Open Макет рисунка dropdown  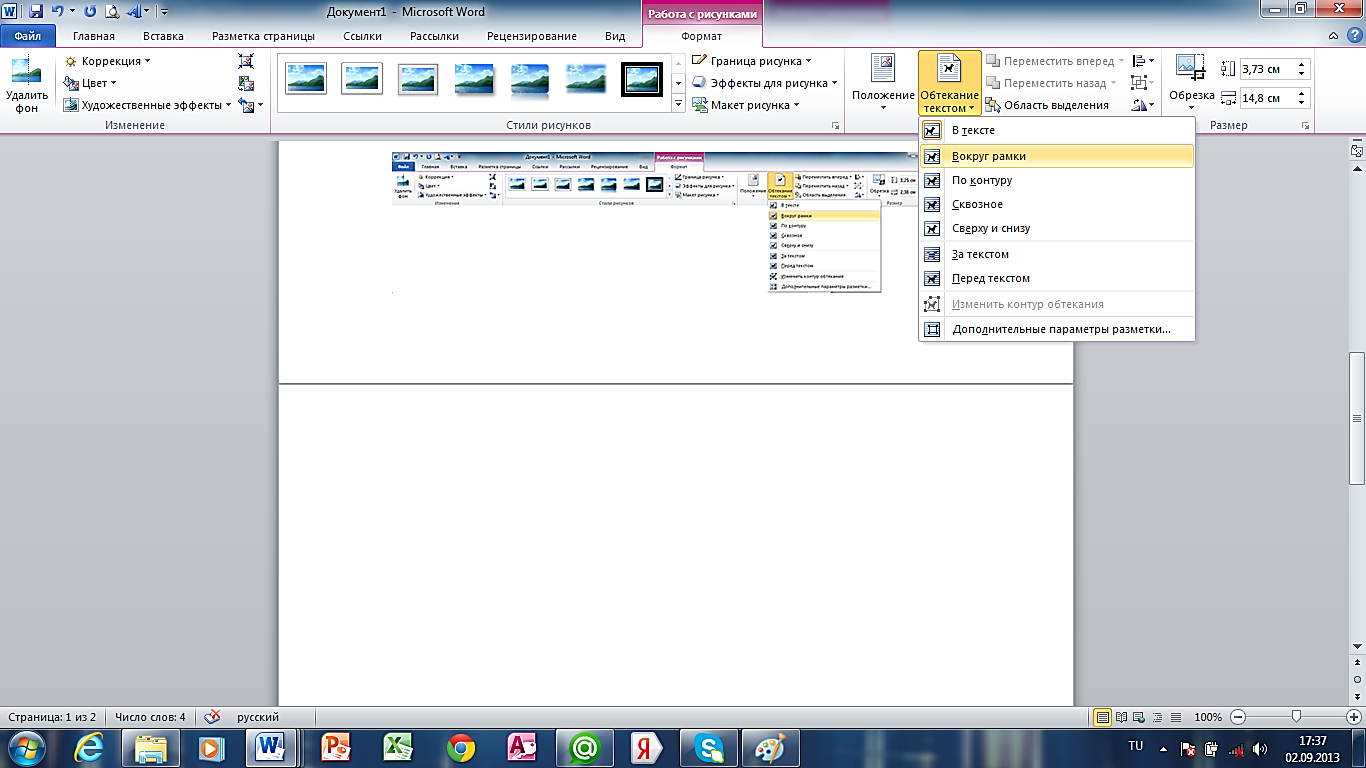(745, 105)
